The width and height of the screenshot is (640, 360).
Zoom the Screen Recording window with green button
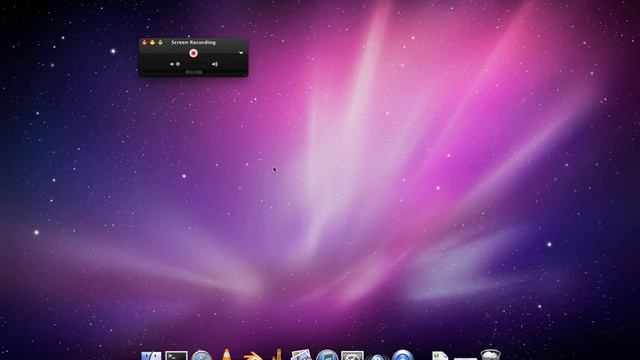[x=160, y=42]
